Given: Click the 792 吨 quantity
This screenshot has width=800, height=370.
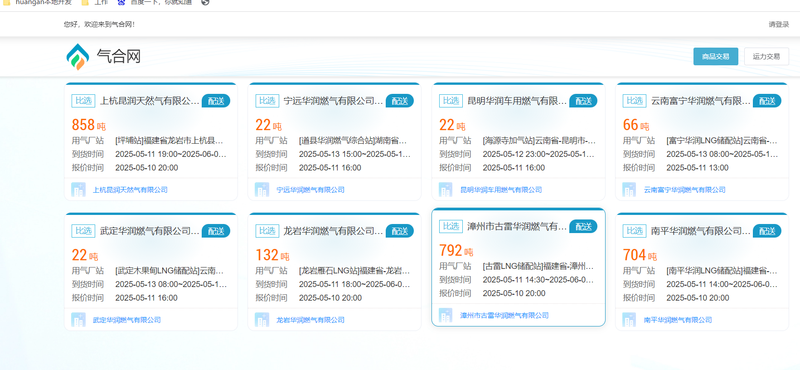Looking at the screenshot, I should pyautogui.click(x=456, y=250).
